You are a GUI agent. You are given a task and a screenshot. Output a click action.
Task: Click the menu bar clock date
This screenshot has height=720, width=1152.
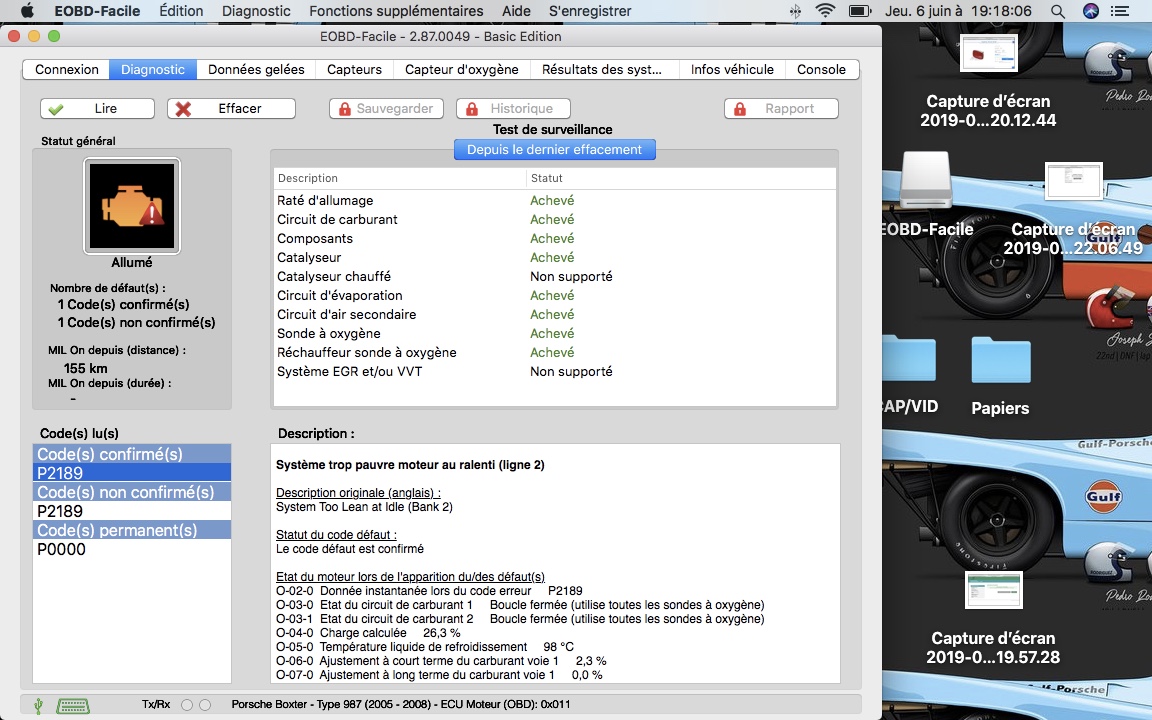958,11
